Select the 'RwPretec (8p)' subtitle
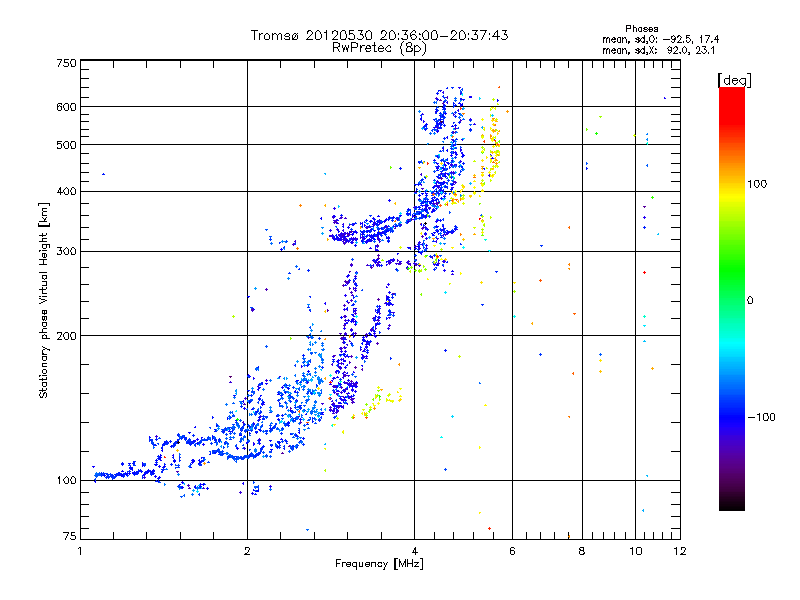 [x=379, y=48]
